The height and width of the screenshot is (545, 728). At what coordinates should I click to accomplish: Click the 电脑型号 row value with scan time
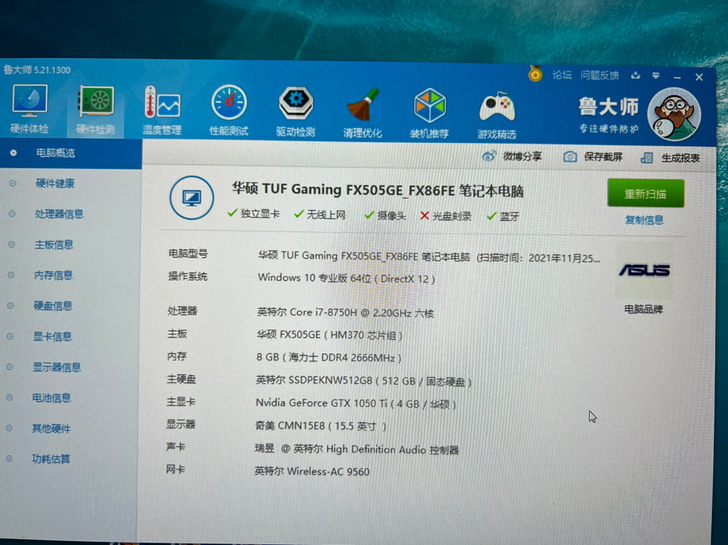tap(429, 257)
